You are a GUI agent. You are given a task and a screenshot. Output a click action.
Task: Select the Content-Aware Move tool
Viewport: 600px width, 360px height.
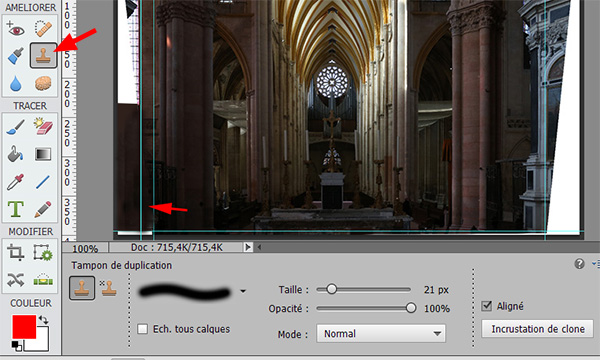pyautogui.click(x=15, y=280)
